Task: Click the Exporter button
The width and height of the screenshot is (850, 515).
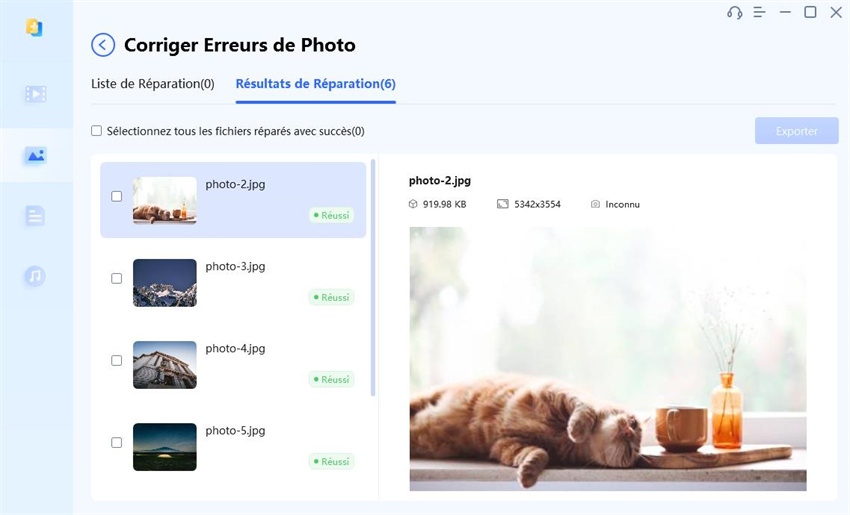Action: coord(796,131)
